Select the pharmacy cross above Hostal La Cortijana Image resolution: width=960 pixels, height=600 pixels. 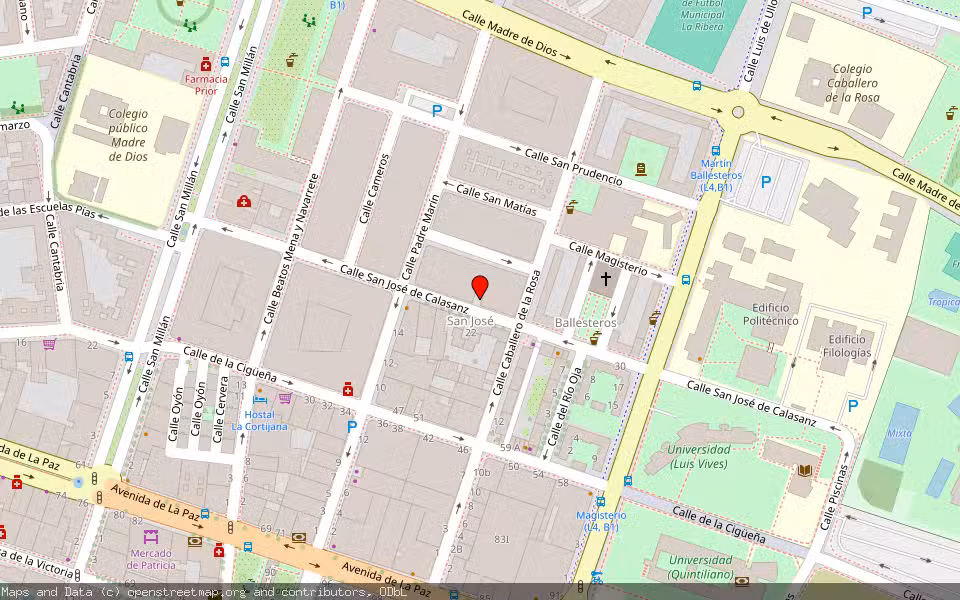(347, 390)
